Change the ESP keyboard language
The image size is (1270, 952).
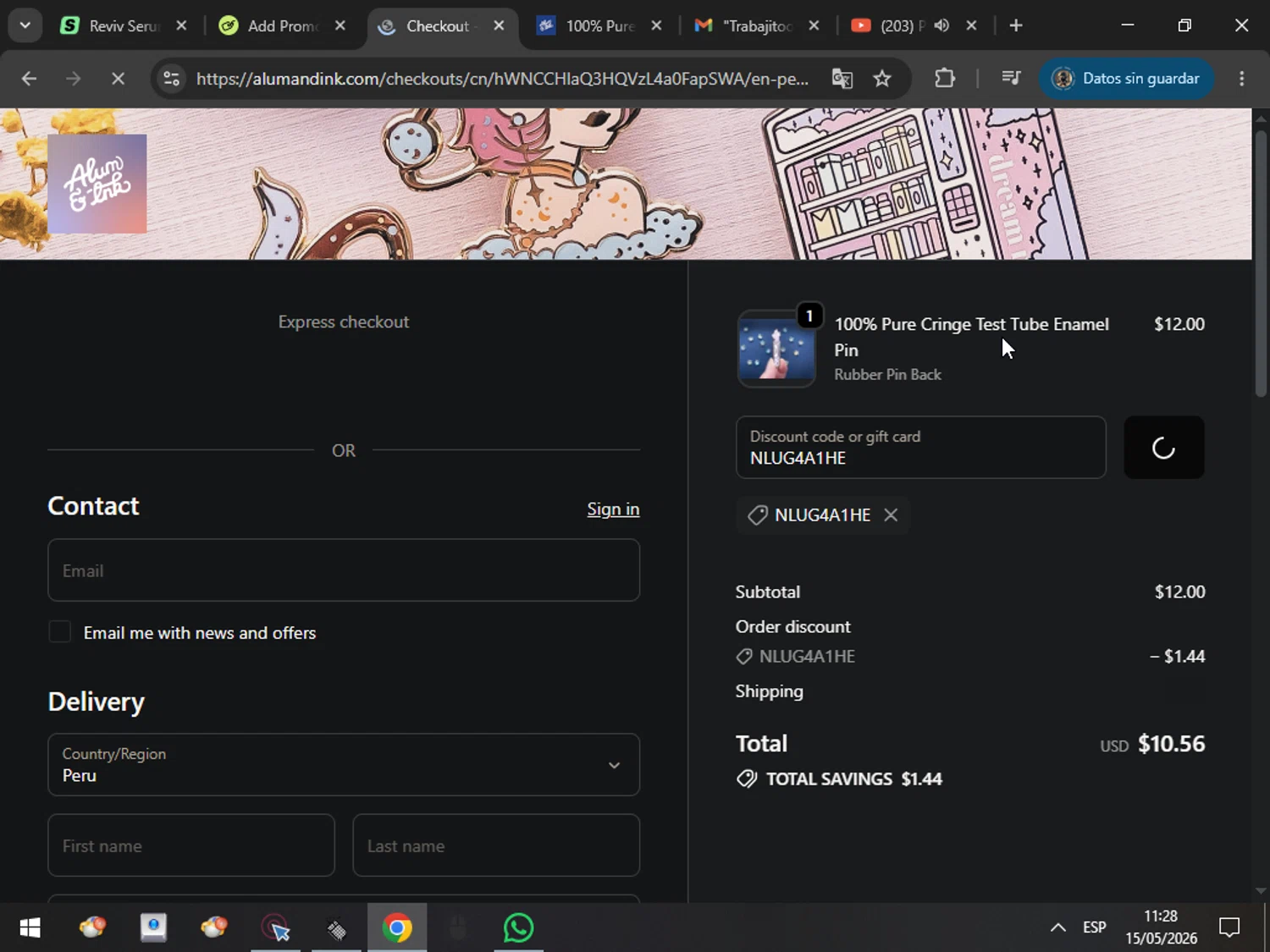[x=1095, y=927]
